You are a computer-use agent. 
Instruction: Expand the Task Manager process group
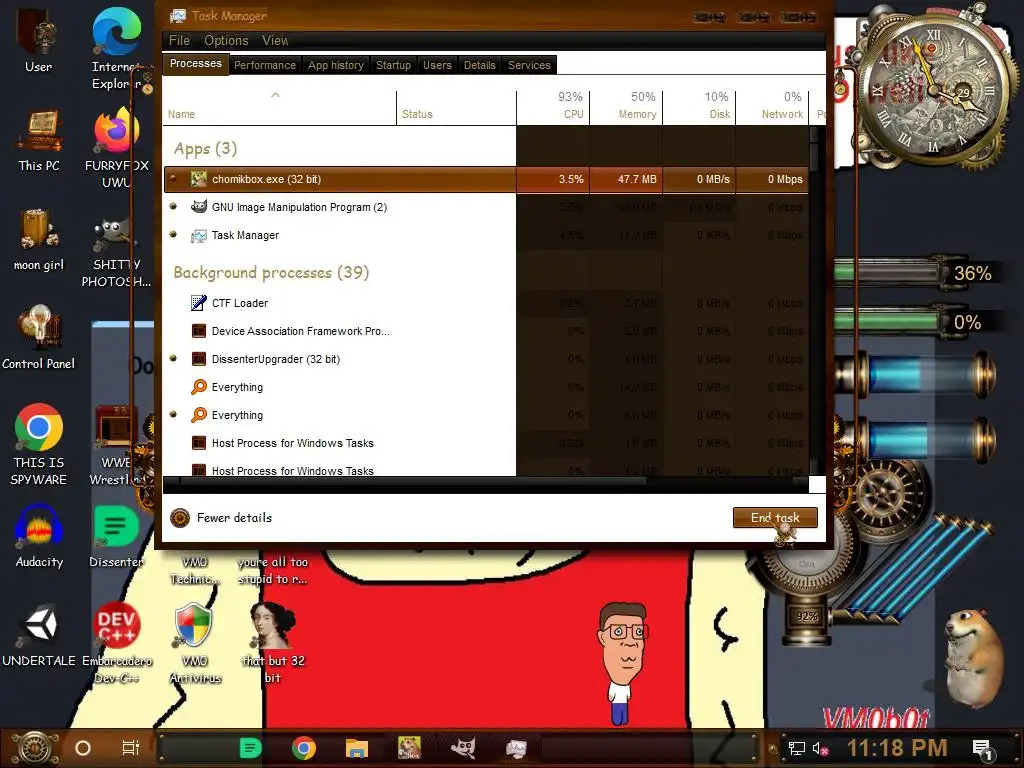coord(173,234)
